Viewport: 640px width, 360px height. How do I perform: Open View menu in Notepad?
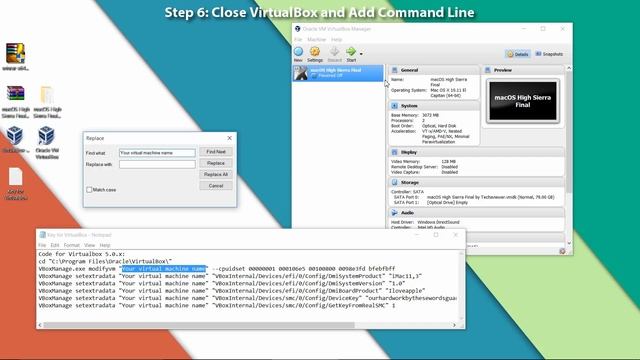(89, 245)
